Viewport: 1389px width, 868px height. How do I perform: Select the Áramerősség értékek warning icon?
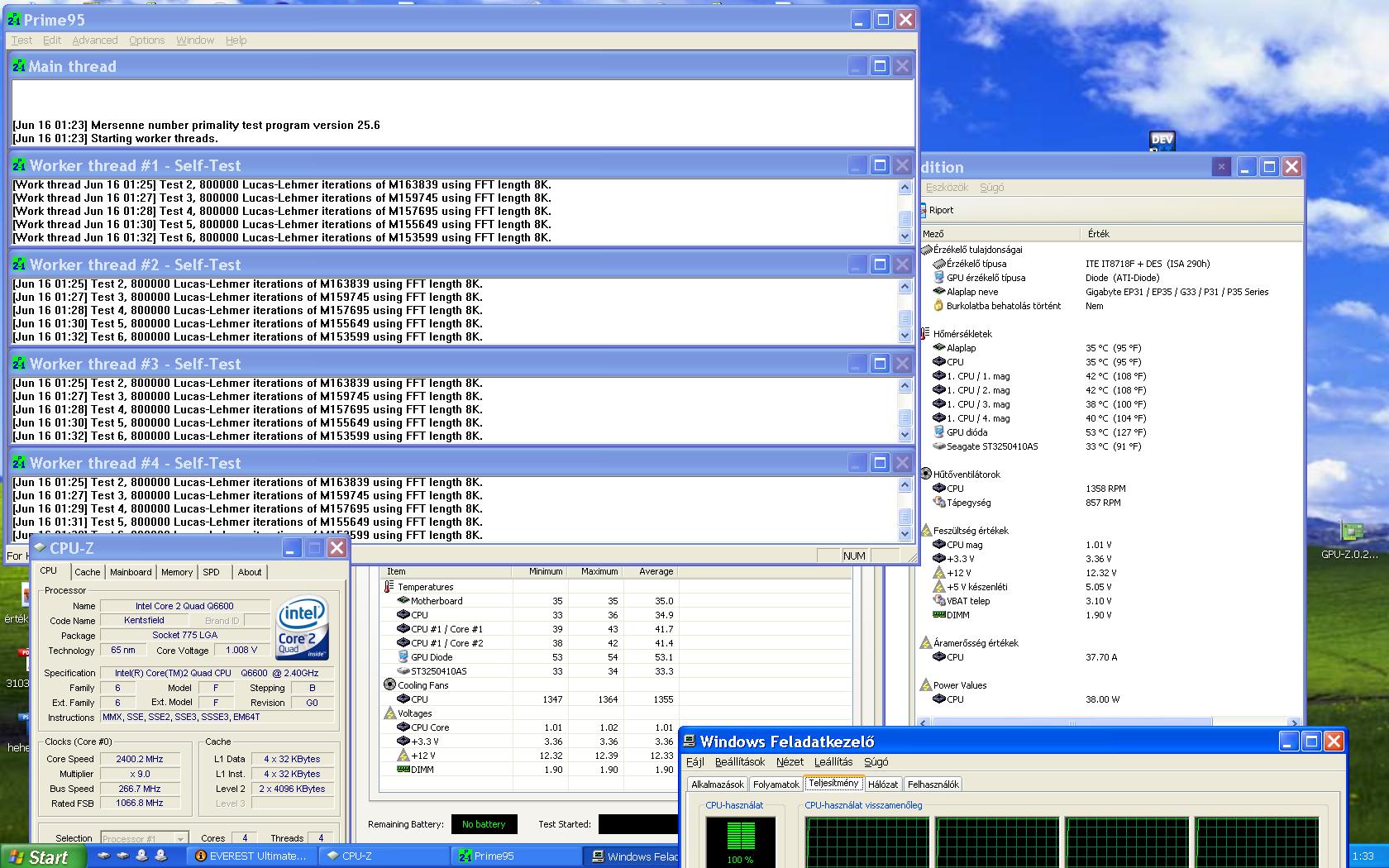point(926,643)
